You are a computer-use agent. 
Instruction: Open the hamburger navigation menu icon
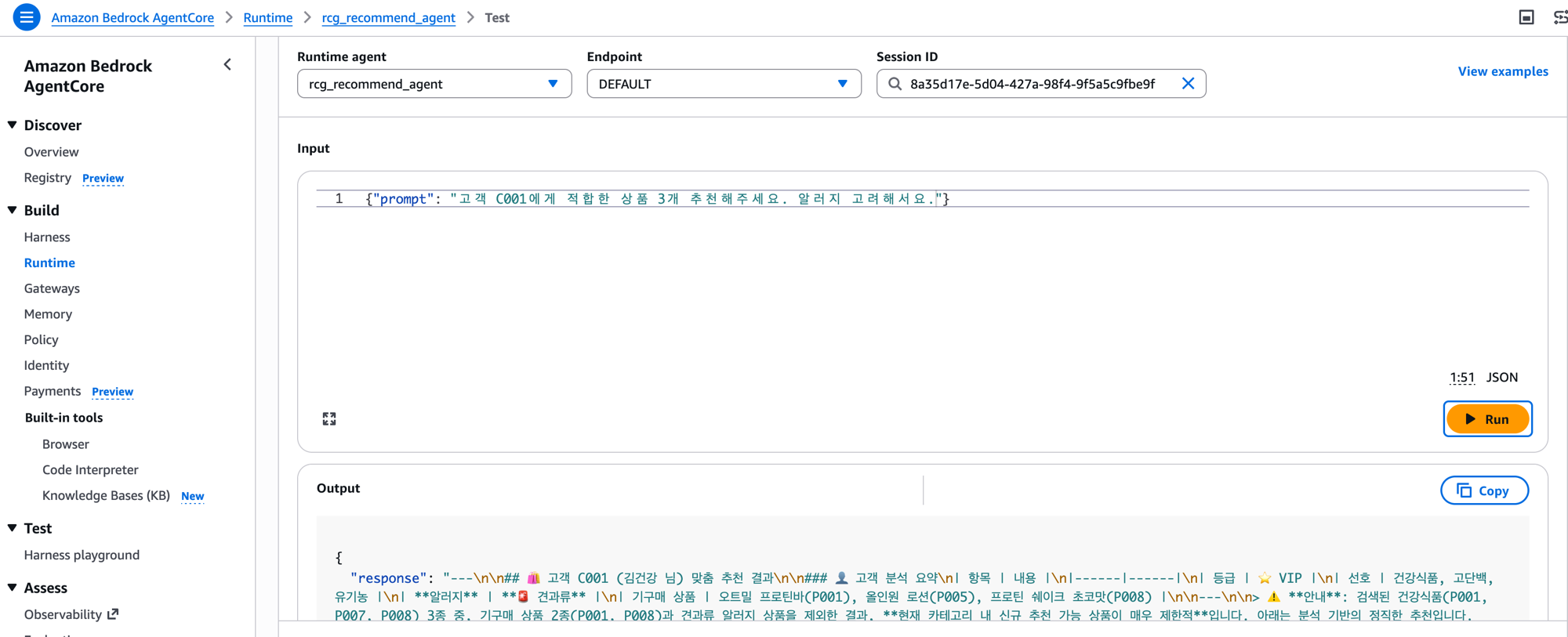click(x=27, y=16)
